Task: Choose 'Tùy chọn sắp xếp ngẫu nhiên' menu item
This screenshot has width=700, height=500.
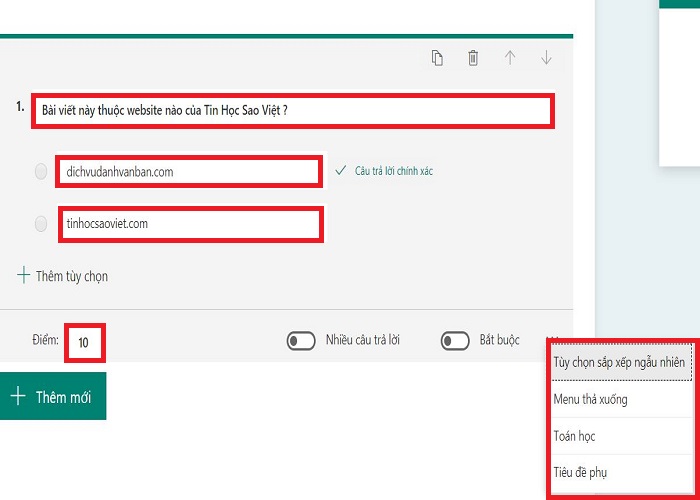Action: pos(621,362)
